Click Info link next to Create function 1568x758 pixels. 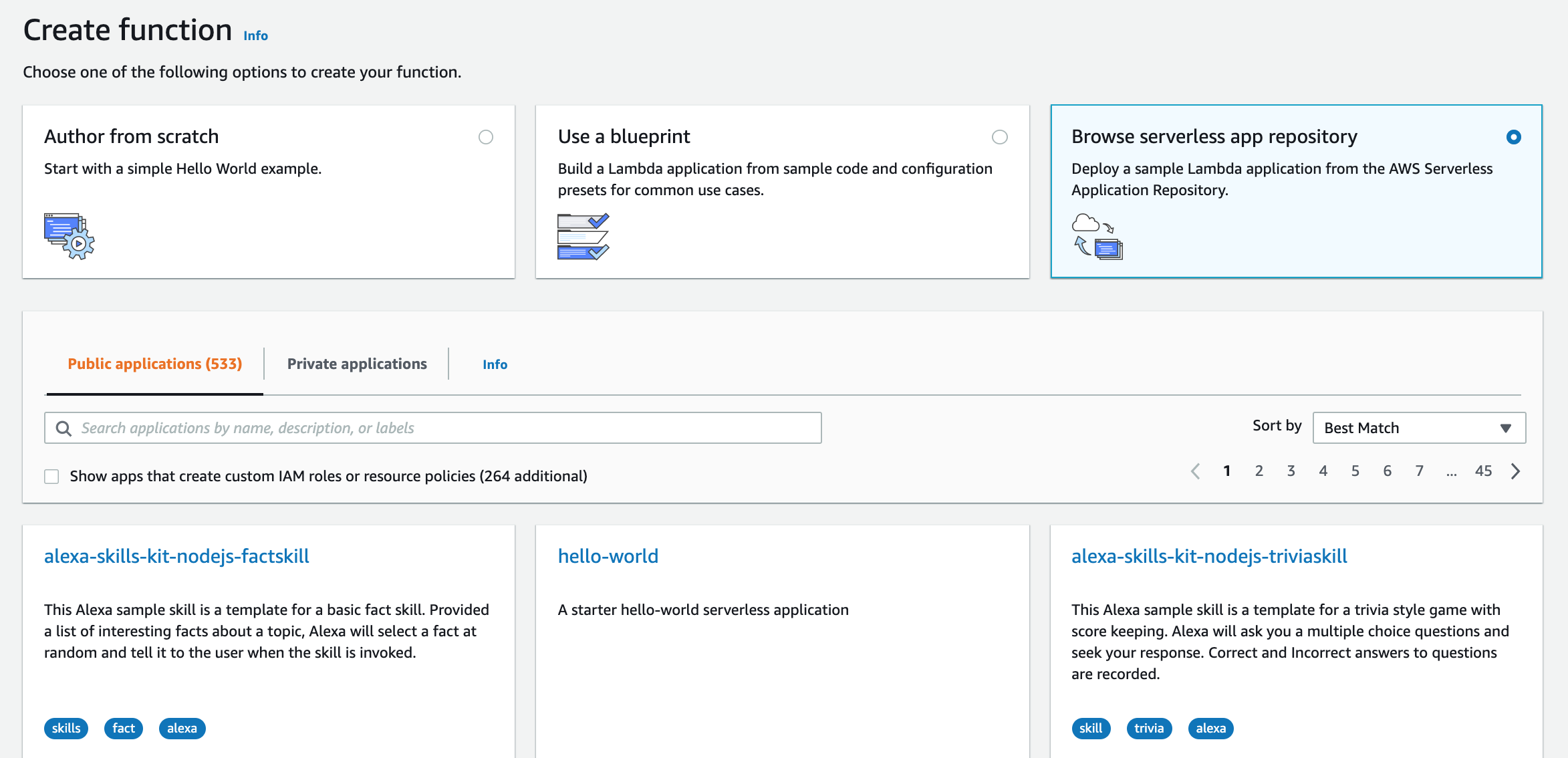tap(255, 36)
